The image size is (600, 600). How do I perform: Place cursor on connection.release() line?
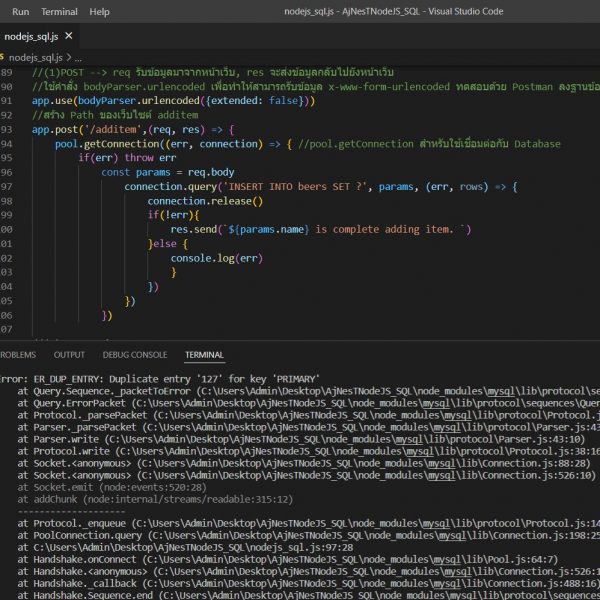(204, 201)
